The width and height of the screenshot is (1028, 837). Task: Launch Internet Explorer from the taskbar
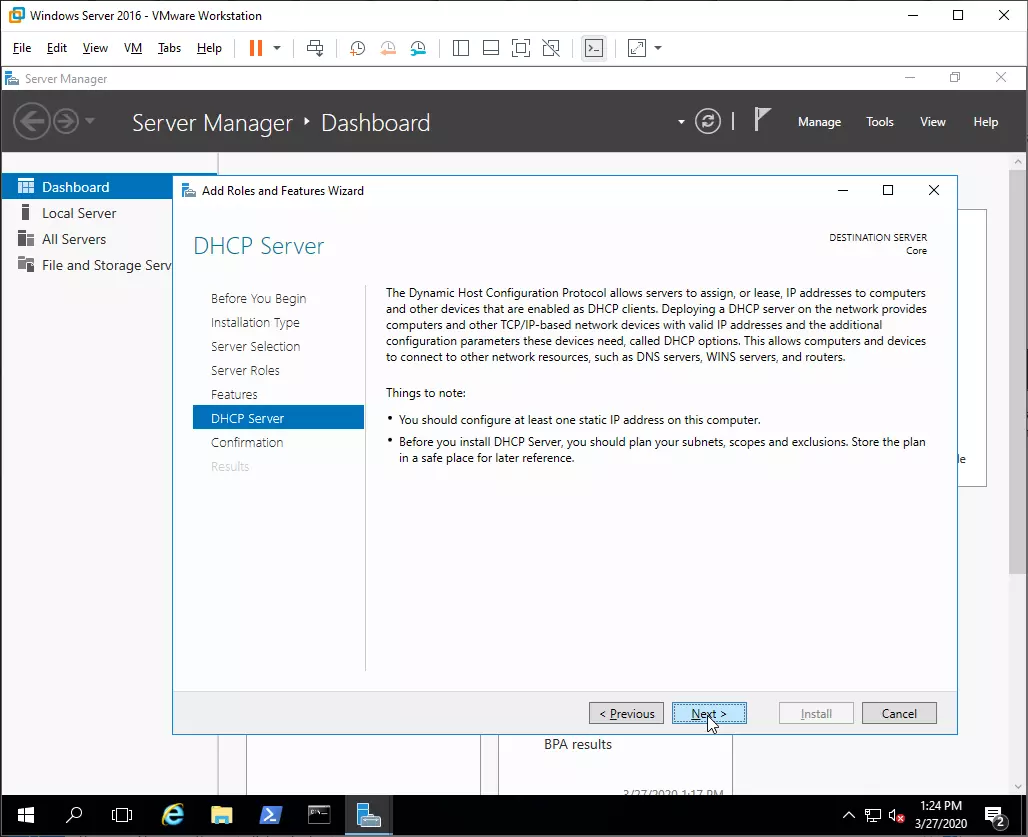click(172, 815)
